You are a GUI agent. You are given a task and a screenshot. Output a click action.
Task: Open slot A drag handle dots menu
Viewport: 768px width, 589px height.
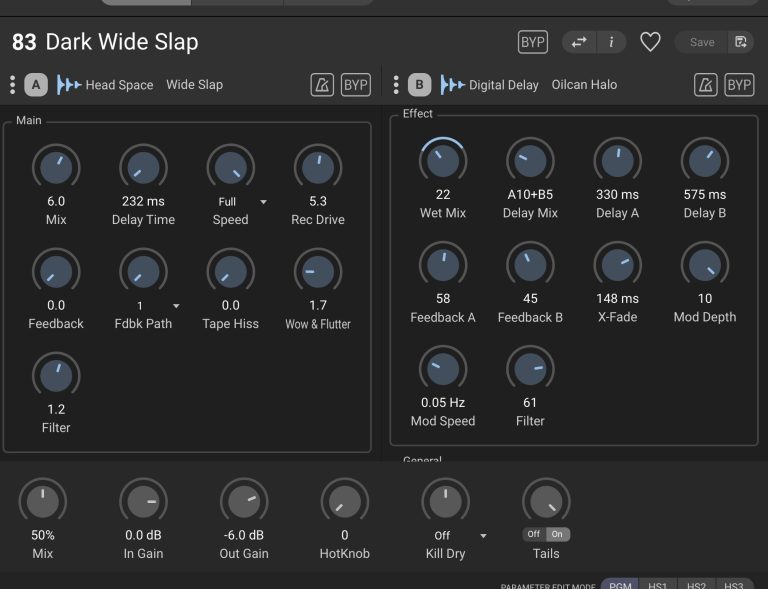pos(12,85)
